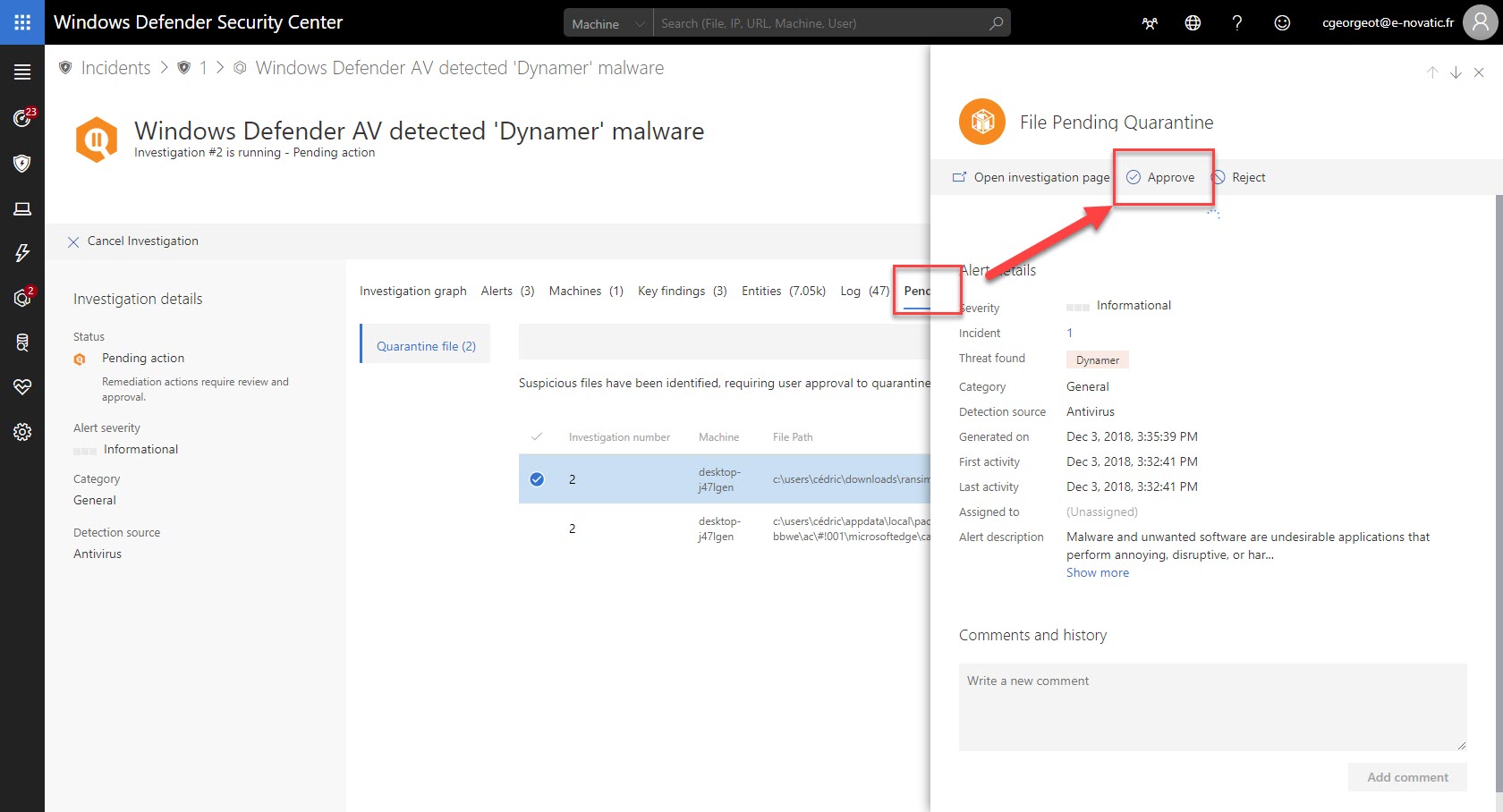Screen dimensions: 1503x812
Task: Go to next item with down arrow
Action: (x=1456, y=72)
